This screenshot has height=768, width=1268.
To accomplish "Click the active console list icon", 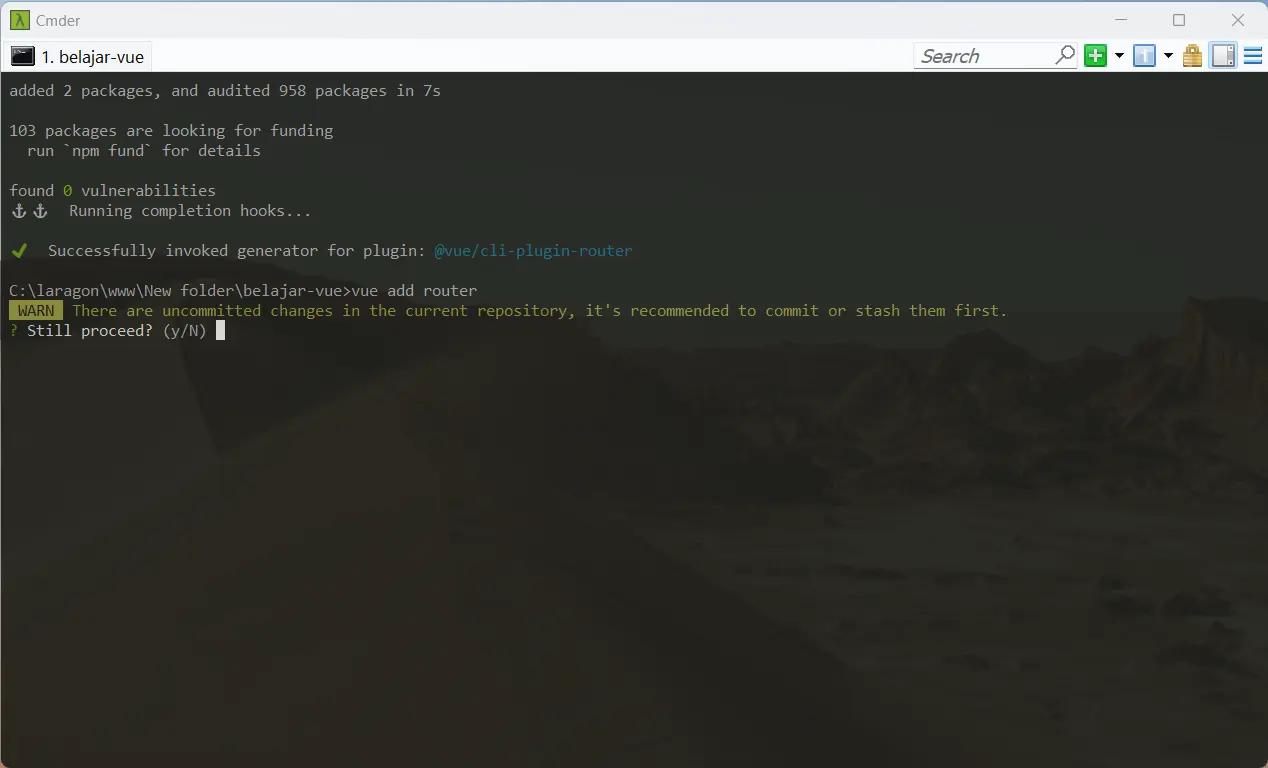I will click(1145, 56).
